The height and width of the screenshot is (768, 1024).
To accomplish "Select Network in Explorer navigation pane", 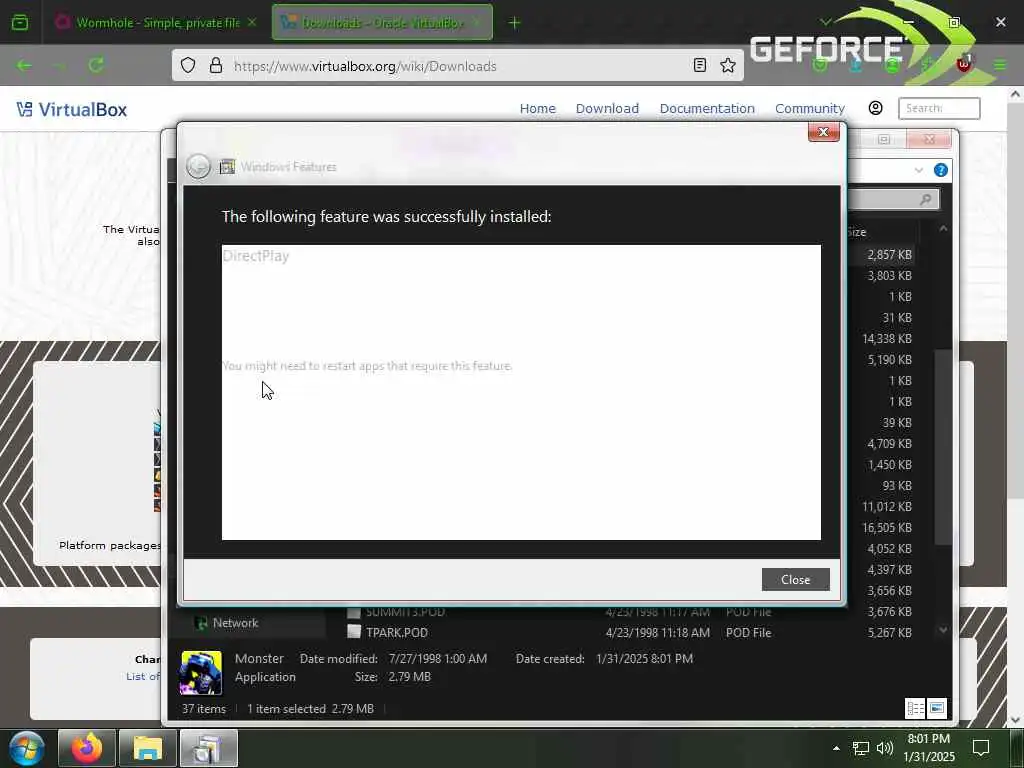I will [x=235, y=623].
